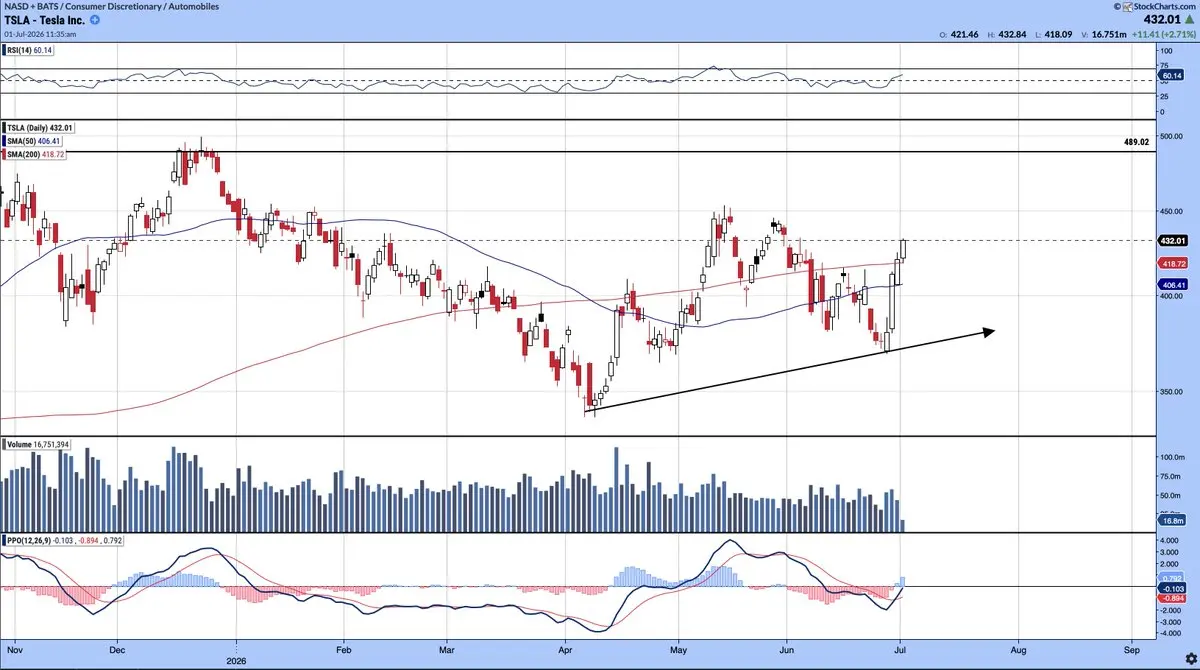1200x670 pixels.
Task: Click the Dec label on date axis
Action: pyautogui.click(x=118, y=651)
